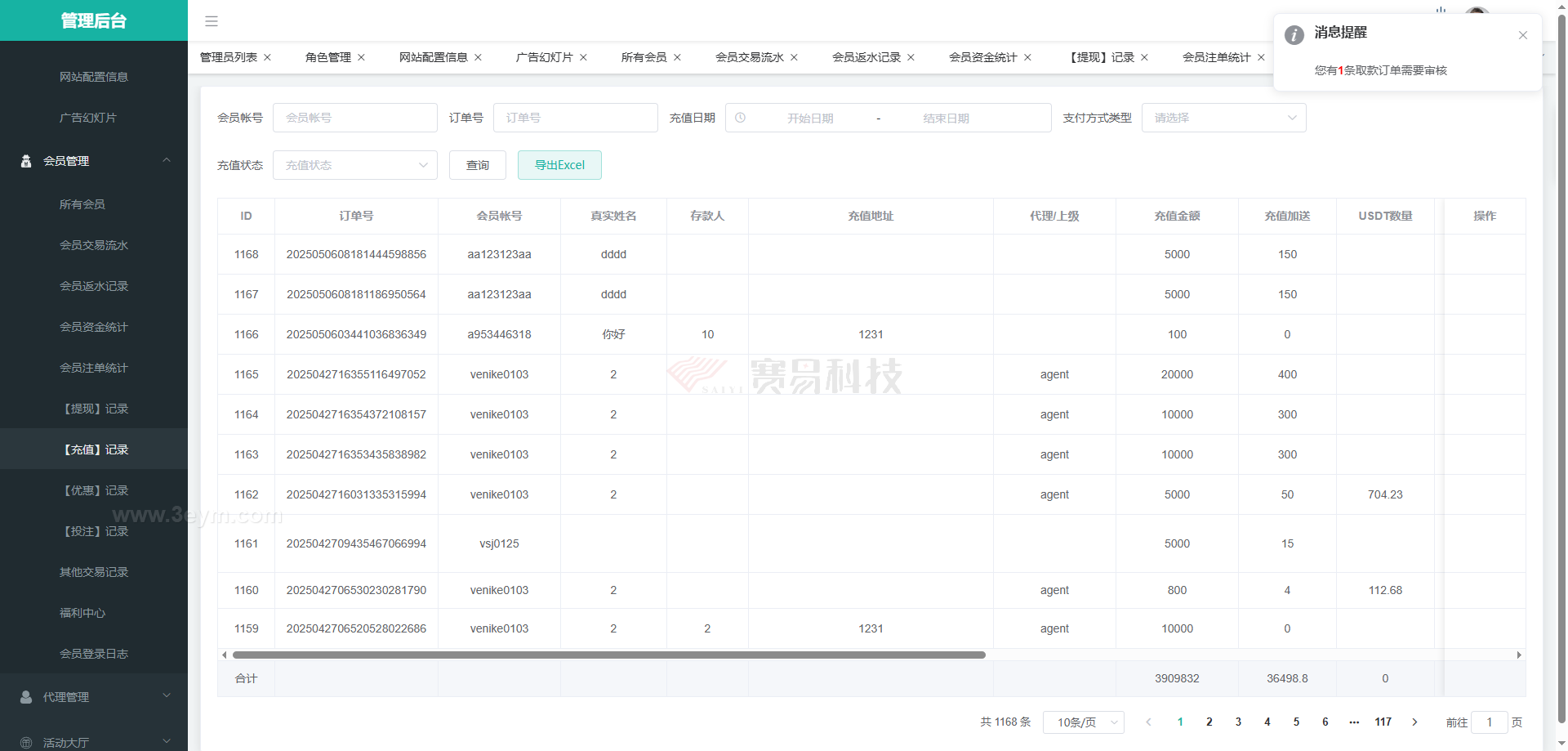Click the hamburger menu collapse icon
Image resolution: width=1568 pixels, height=751 pixels.
coord(211,21)
